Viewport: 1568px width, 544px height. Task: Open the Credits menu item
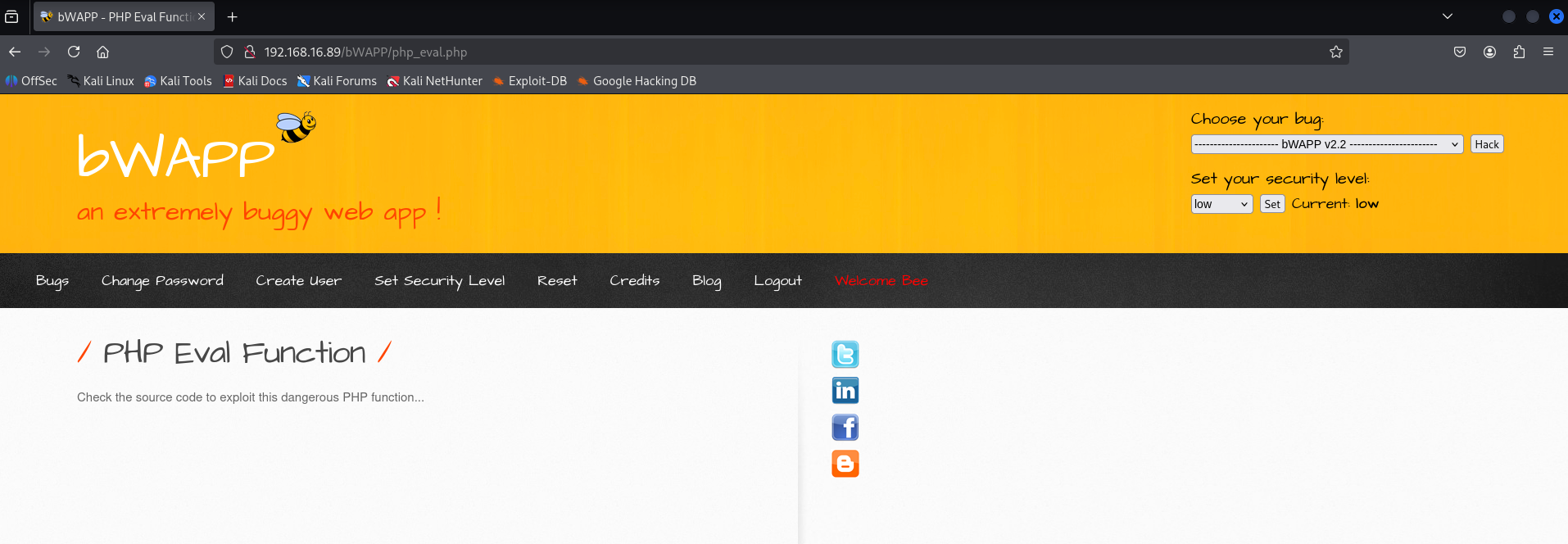(x=635, y=281)
